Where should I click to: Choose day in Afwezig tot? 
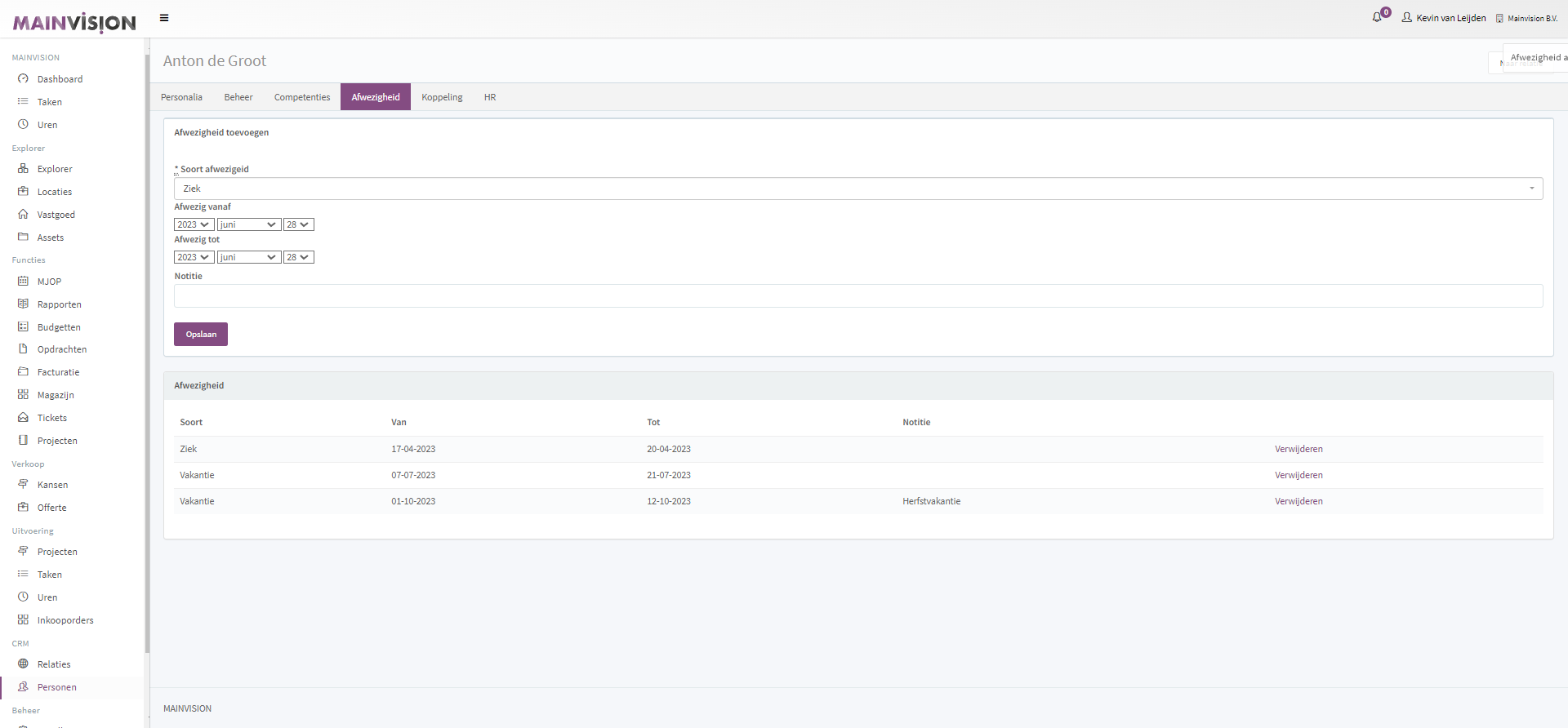click(299, 257)
